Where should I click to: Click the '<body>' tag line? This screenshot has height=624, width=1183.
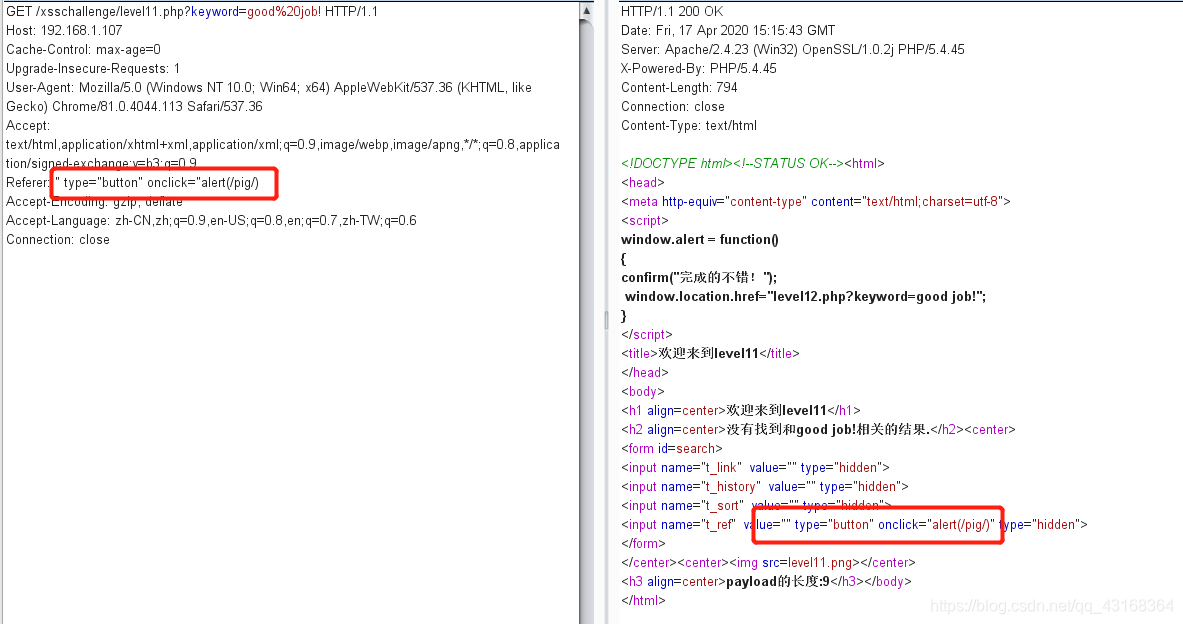point(643,392)
